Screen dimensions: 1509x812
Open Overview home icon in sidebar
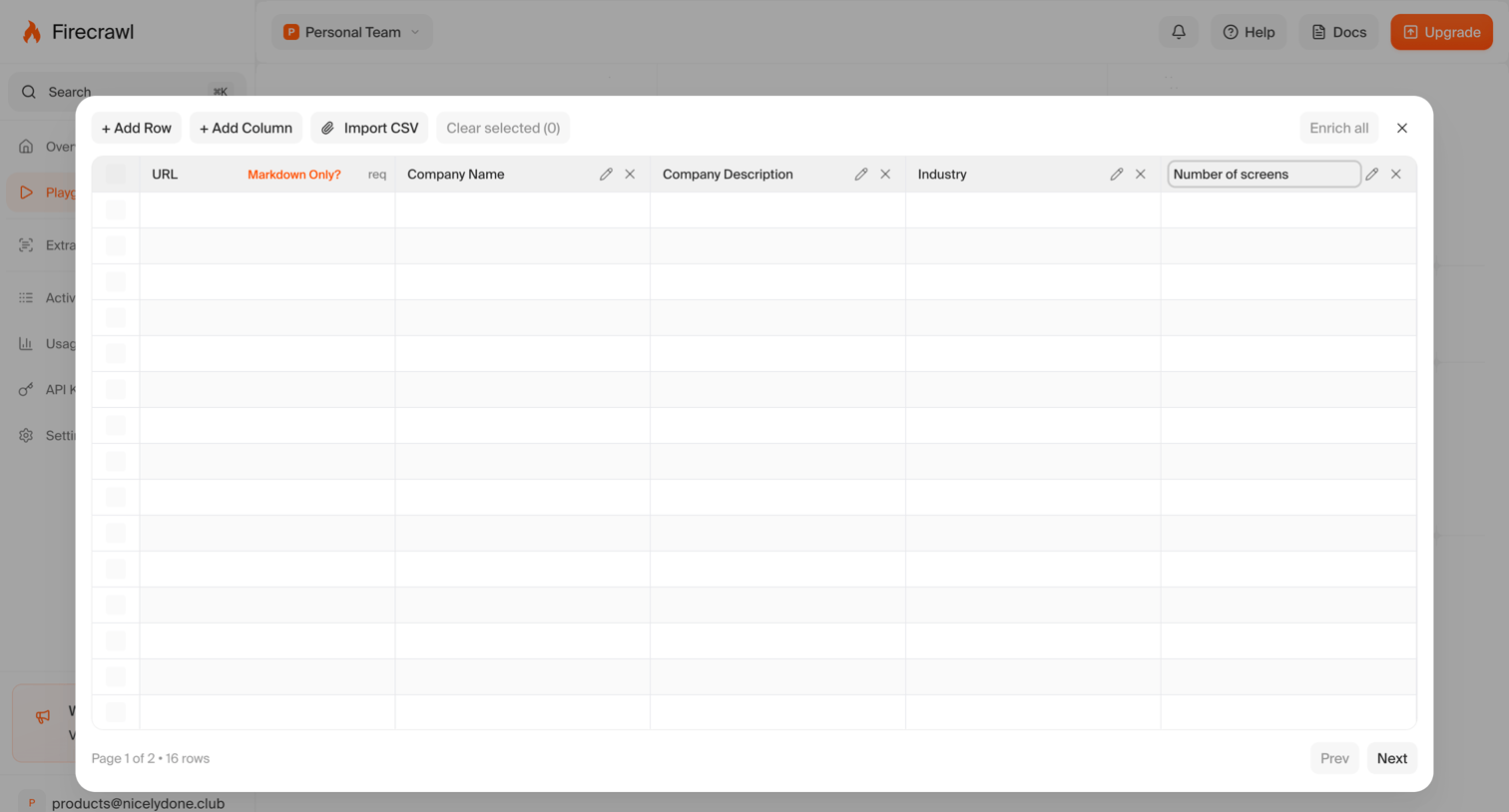(26, 147)
